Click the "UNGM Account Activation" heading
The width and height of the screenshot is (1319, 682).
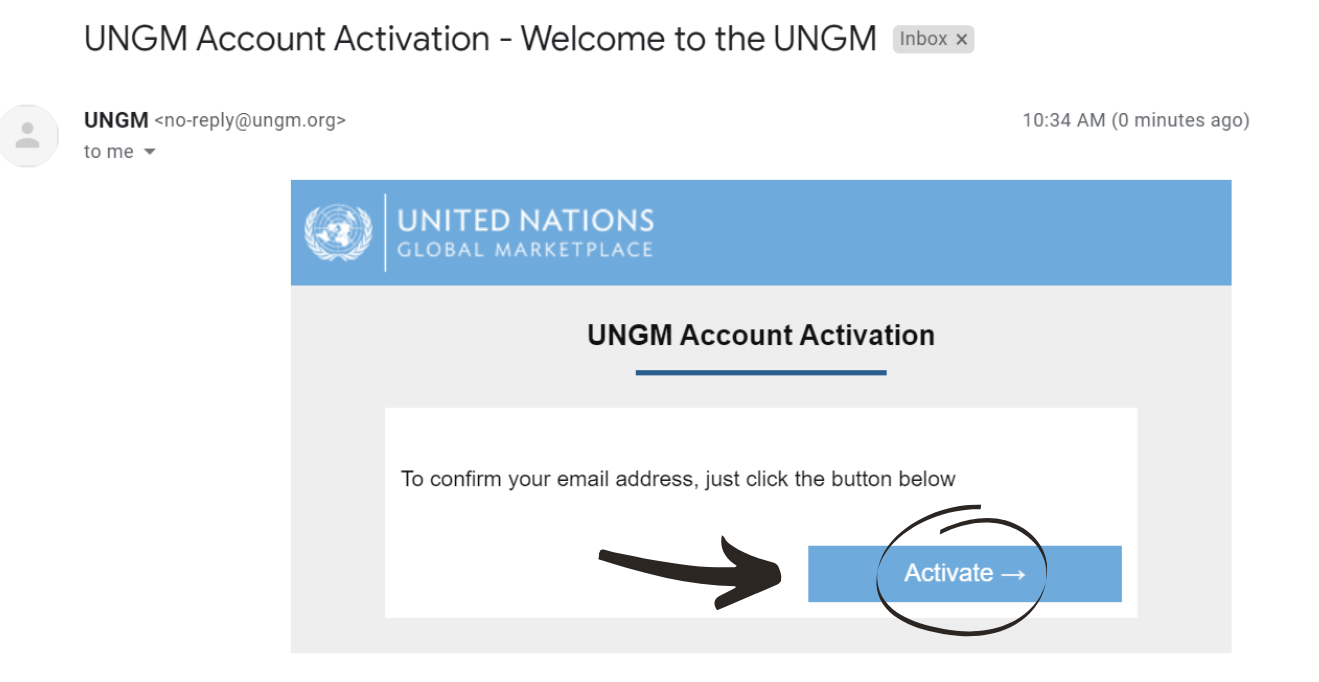761,335
